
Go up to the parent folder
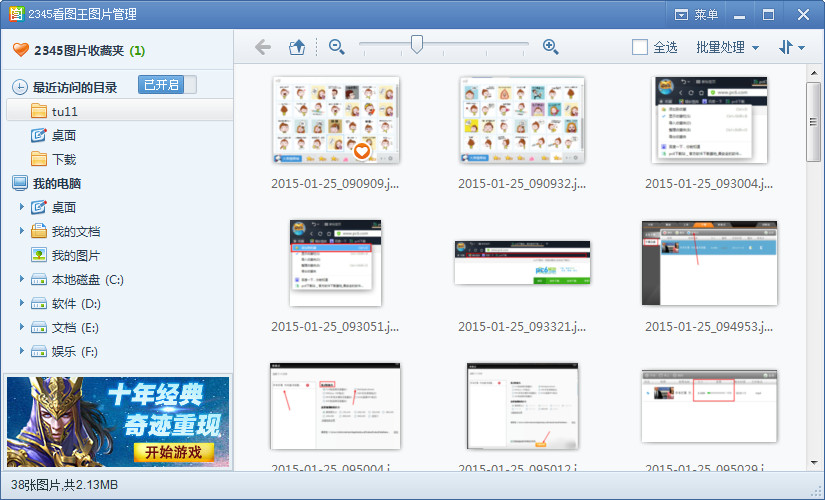point(297,47)
